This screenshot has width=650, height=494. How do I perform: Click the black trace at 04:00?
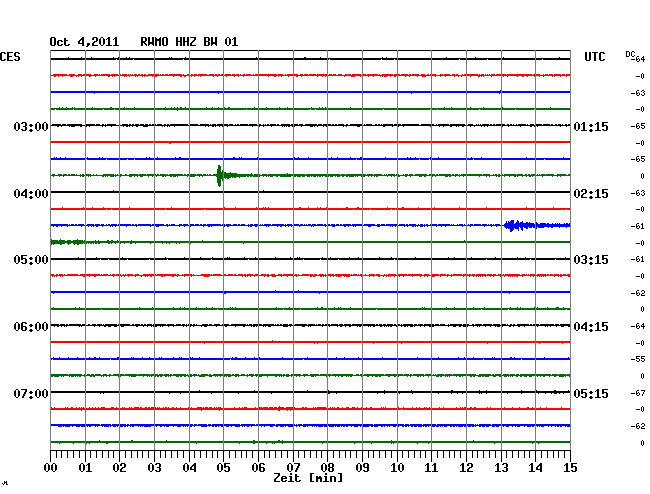click(x=310, y=192)
